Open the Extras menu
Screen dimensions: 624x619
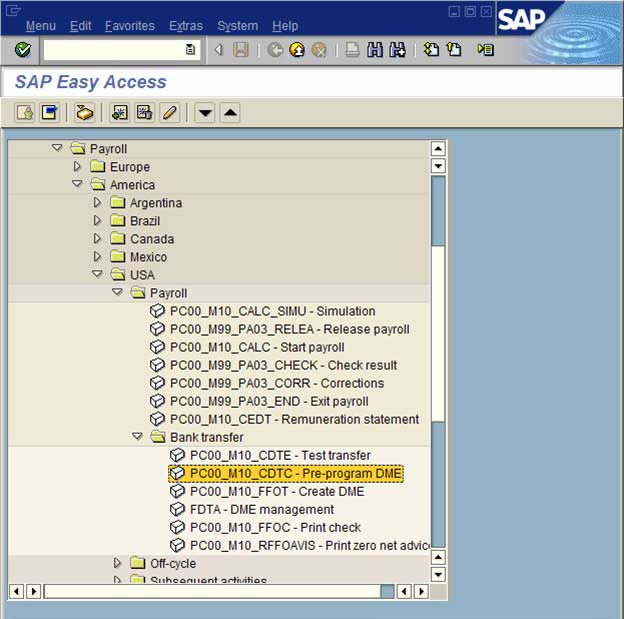click(186, 26)
